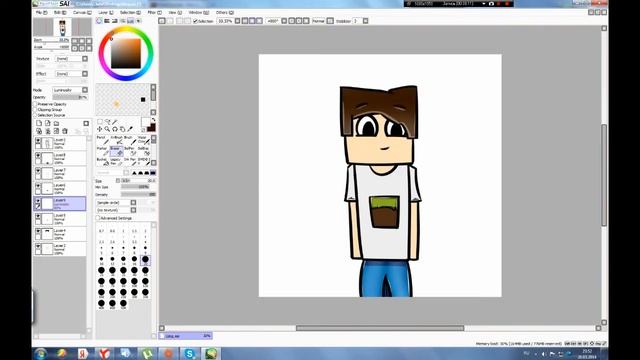Activate the hand pan tool
Viewport: 640px width, 360px height.
(x=122, y=129)
